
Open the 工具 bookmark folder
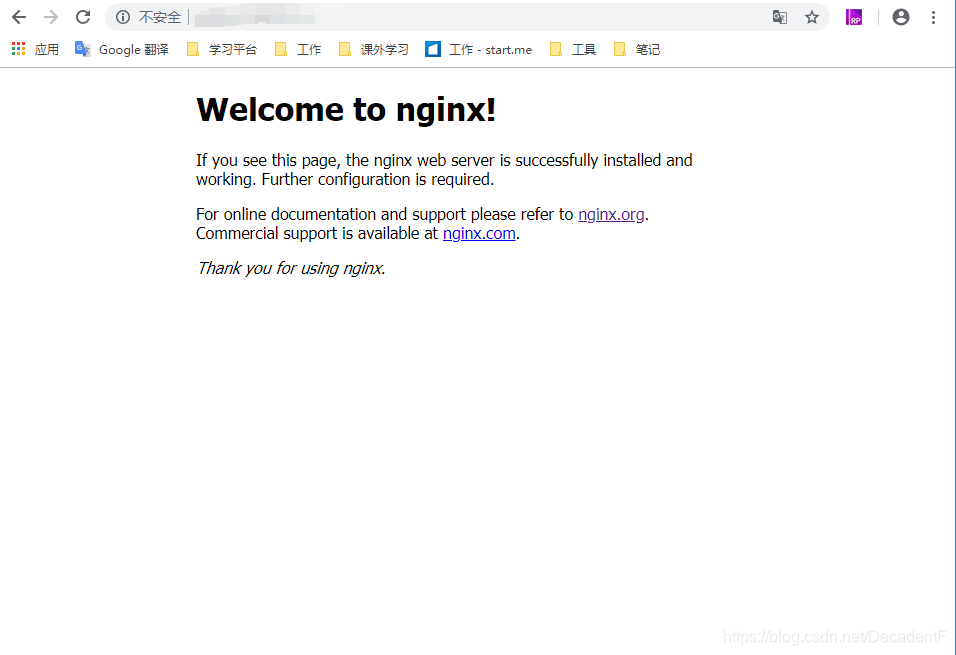tap(573, 49)
